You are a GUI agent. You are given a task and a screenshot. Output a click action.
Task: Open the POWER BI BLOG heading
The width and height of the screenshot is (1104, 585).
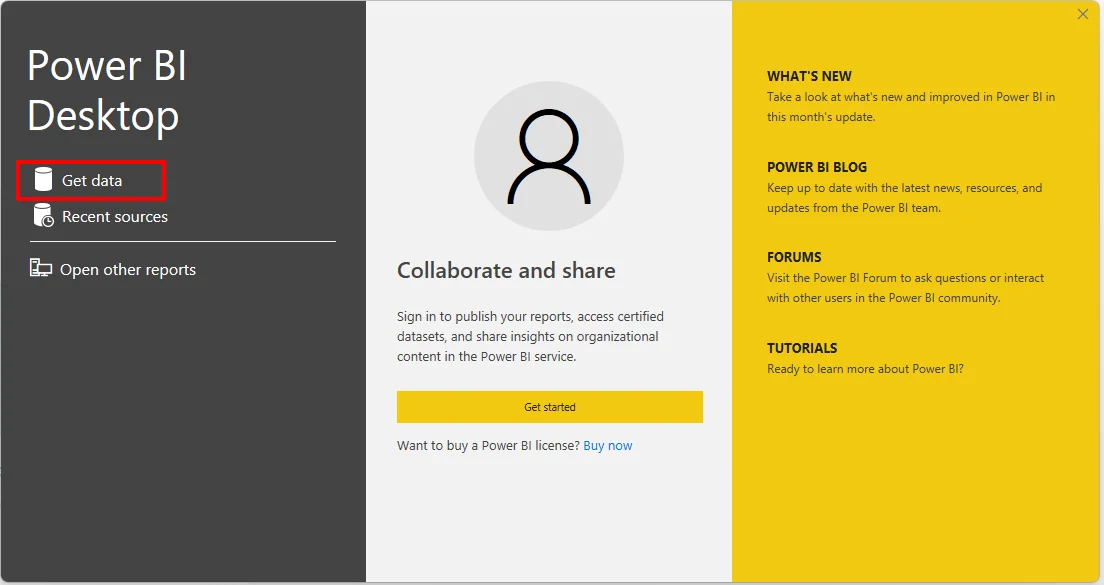[817, 167]
